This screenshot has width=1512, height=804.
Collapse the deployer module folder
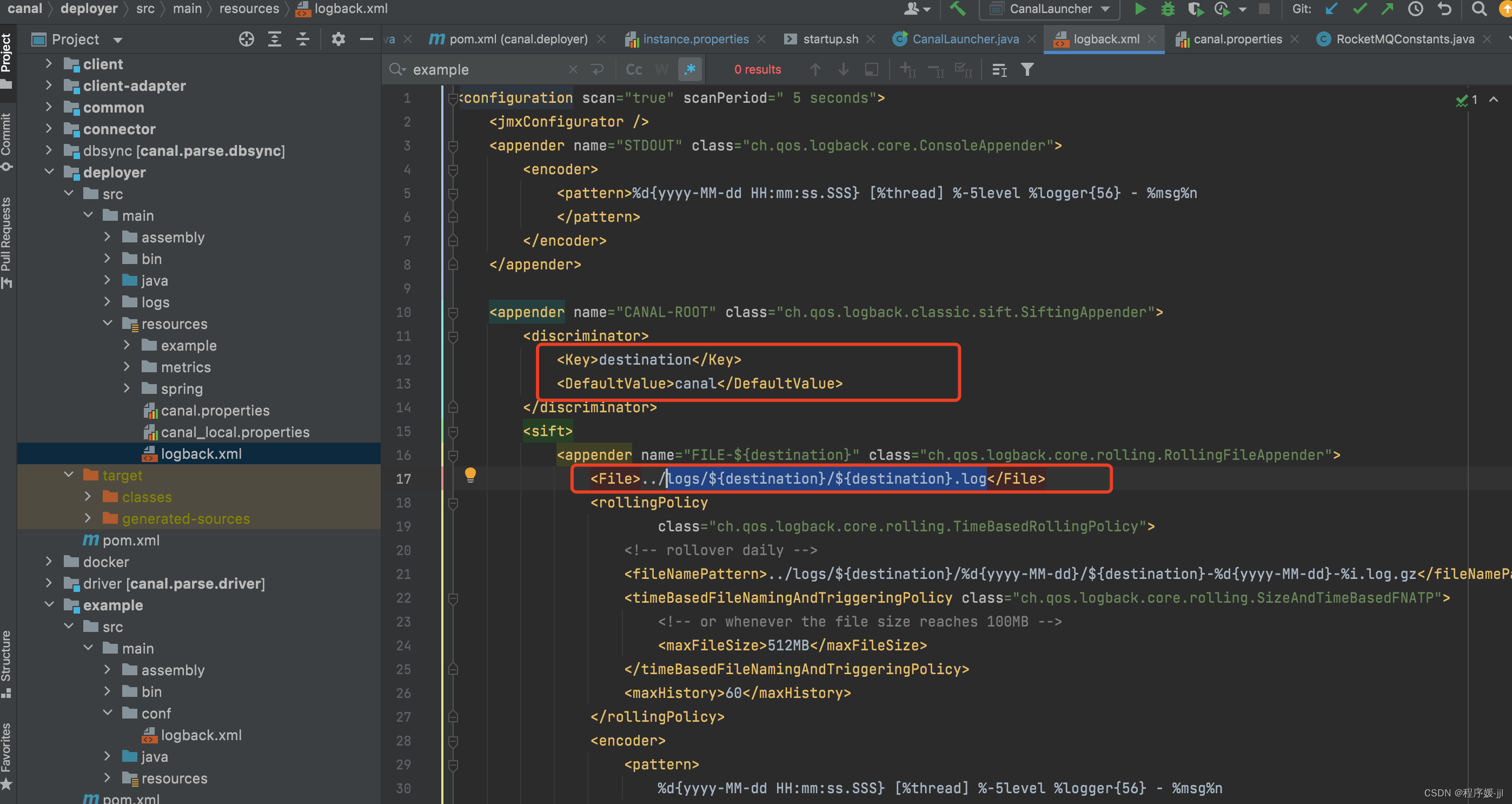tap(50, 172)
